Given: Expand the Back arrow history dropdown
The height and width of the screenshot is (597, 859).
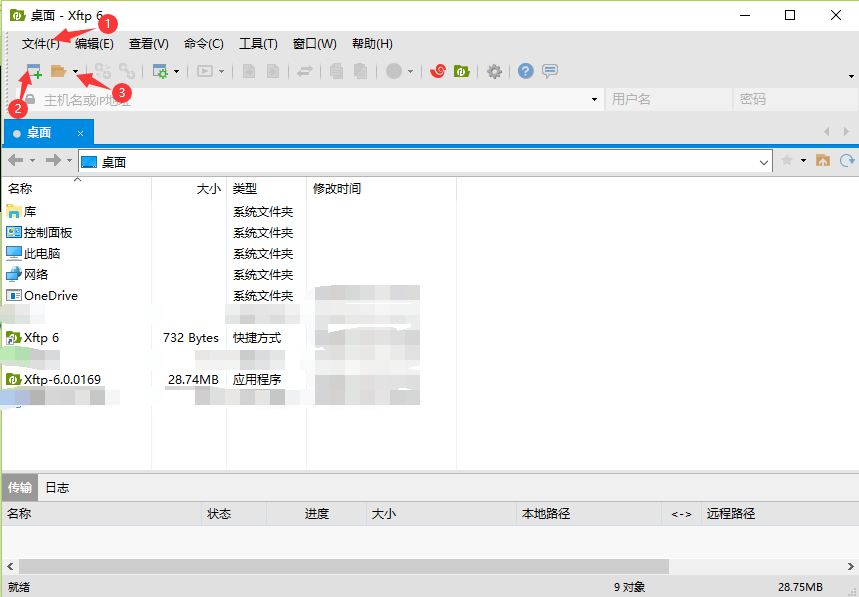Looking at the screenshot, I should (32, 160).
